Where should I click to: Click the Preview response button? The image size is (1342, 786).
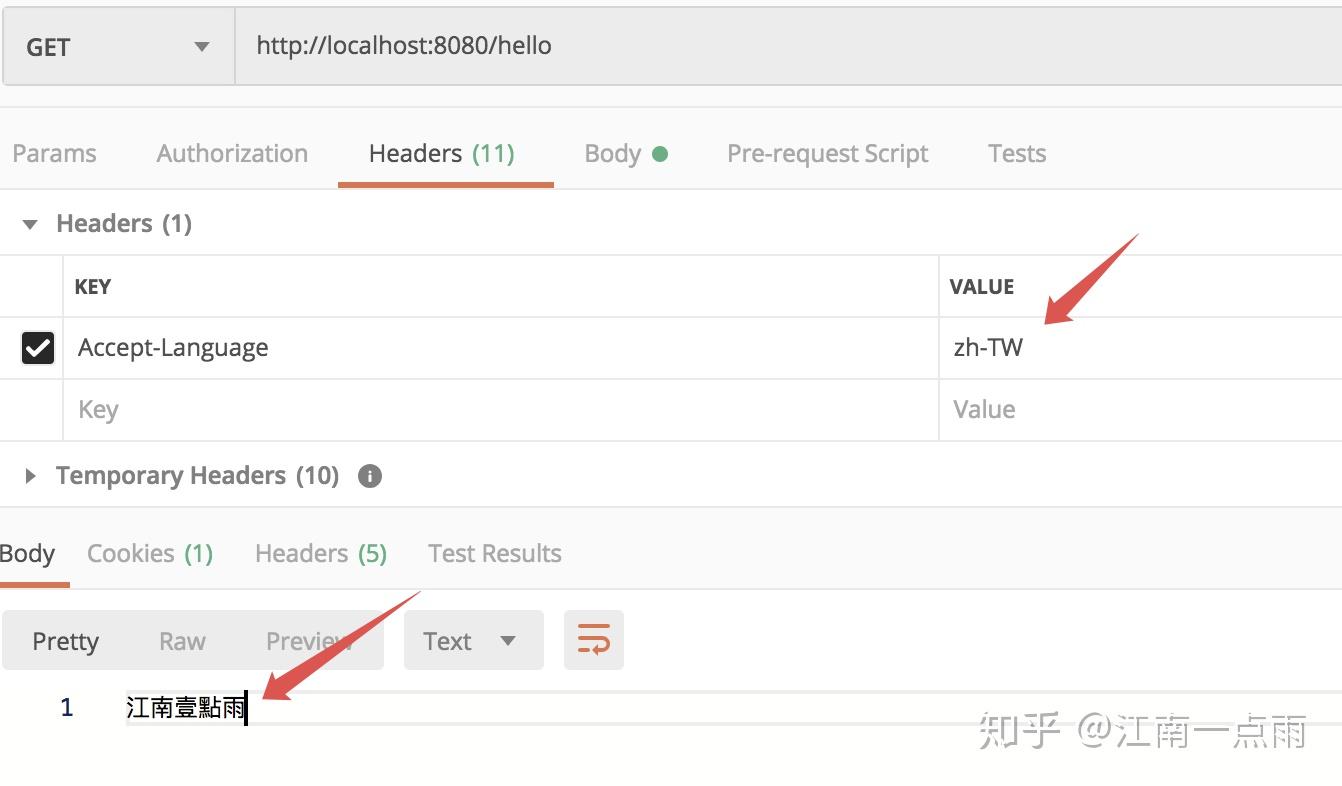coord(307,640)
